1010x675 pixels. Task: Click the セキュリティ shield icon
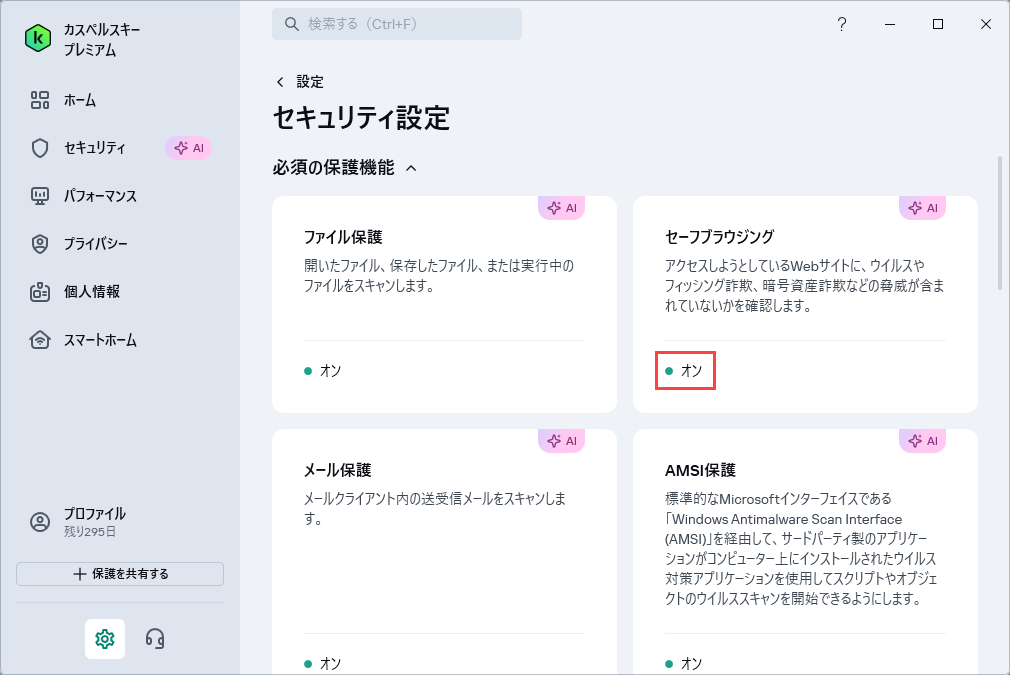pos(40,148)
